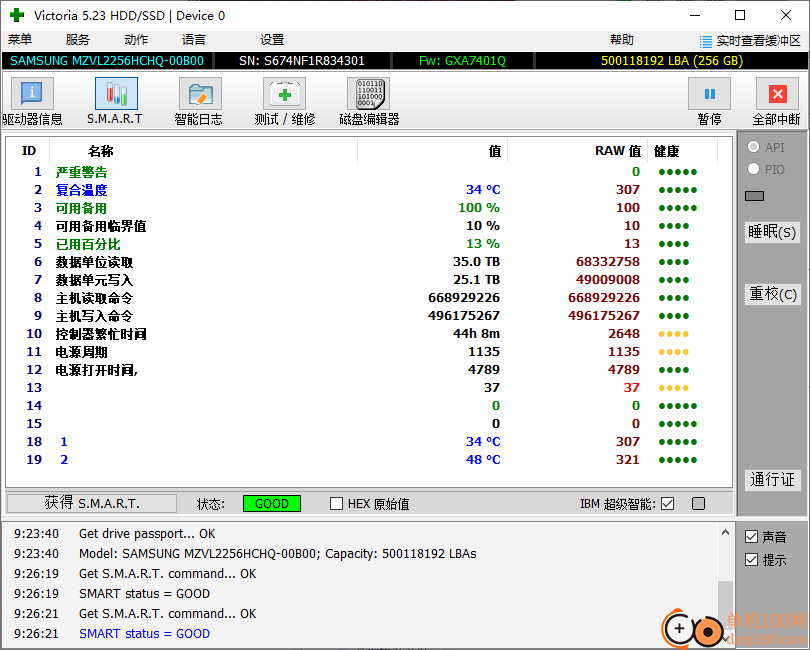
Task: Open the 动作 menu
Action: click(x=136, y=40)
